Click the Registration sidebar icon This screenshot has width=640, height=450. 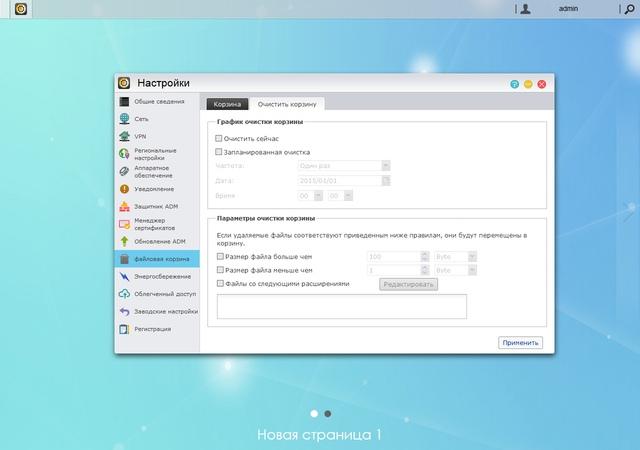pos(124,329)
